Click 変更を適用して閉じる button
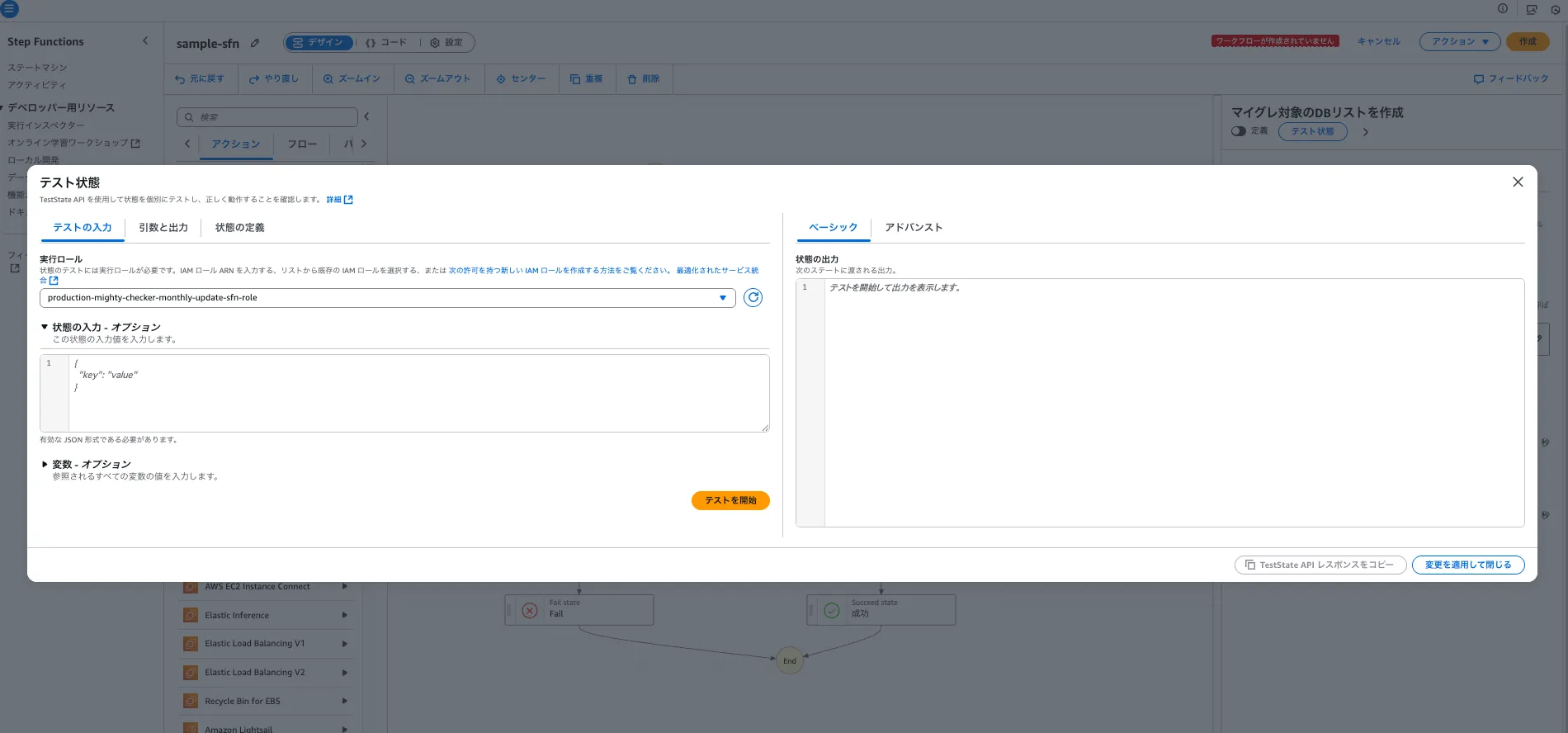Viewport: 1568px width, 733px height. coord(1467,565)
